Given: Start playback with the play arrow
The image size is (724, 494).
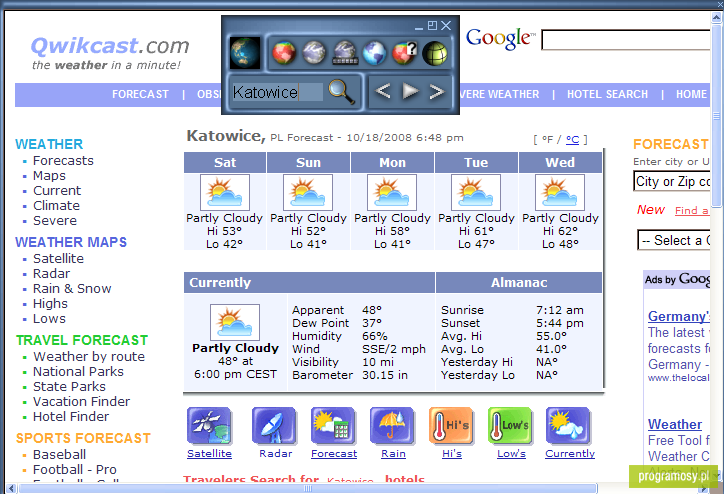Looking at the screenshot, I should click(410, 91).
